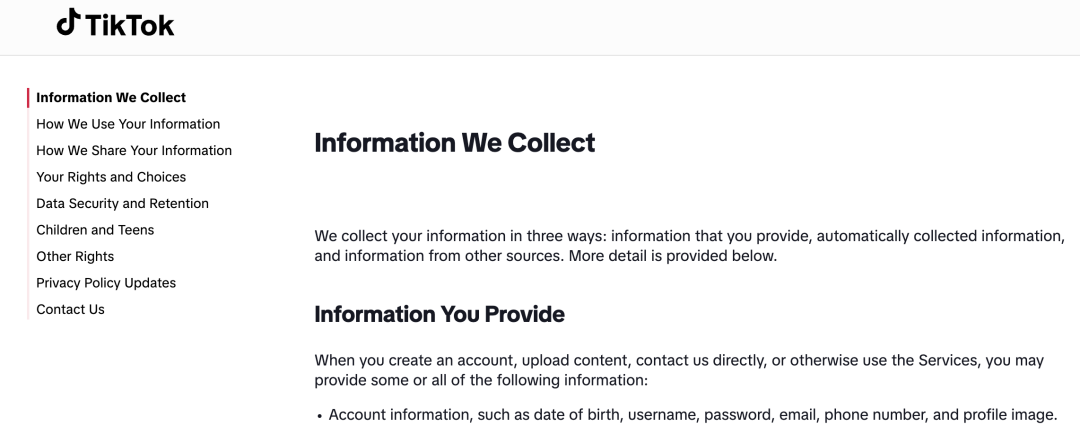The height and width of the screenshot is (434, 1080).
Task: Navigate to Children and Teens section
Action: [95, 230]
